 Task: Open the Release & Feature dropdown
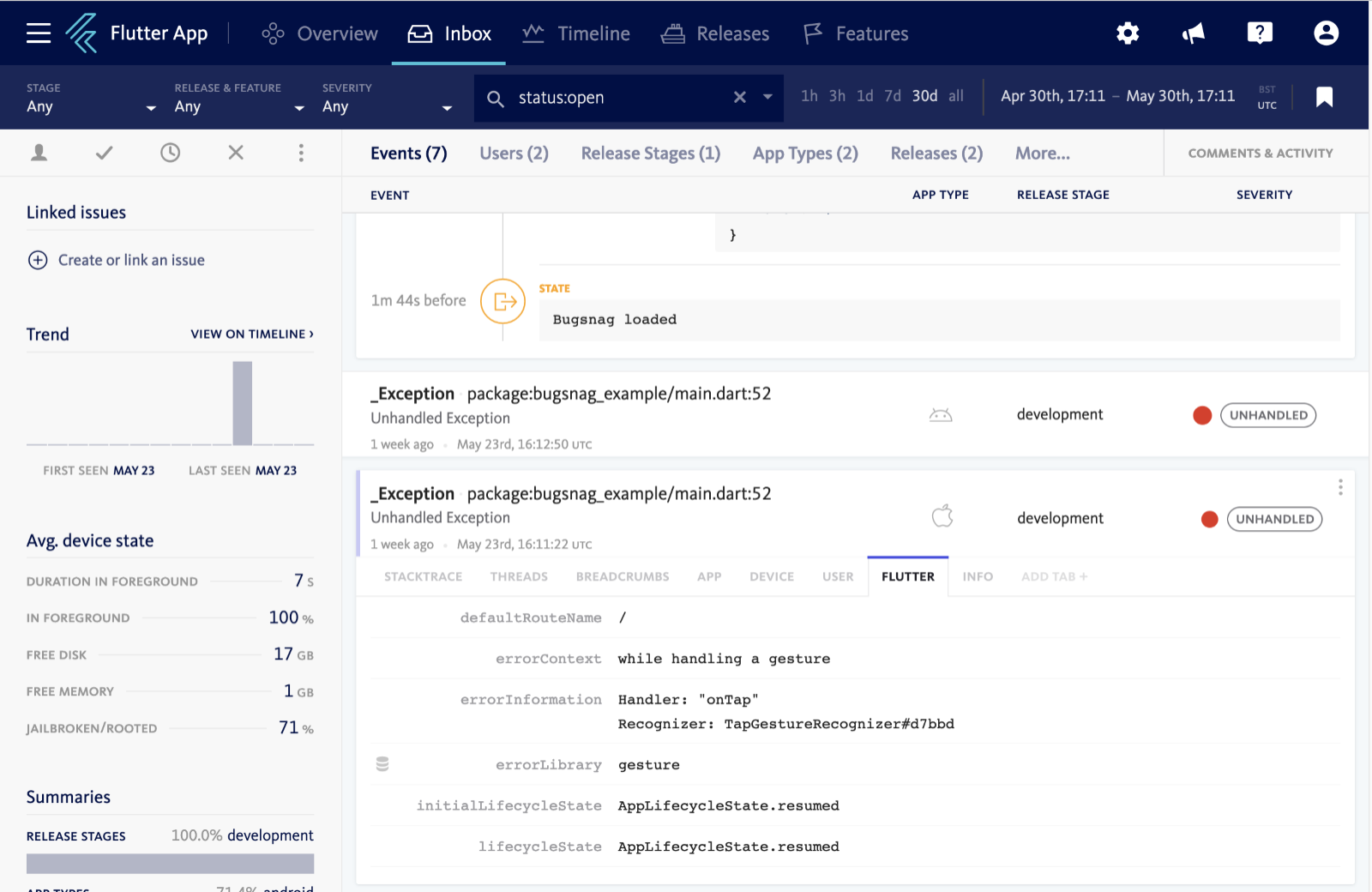(238, 106)
